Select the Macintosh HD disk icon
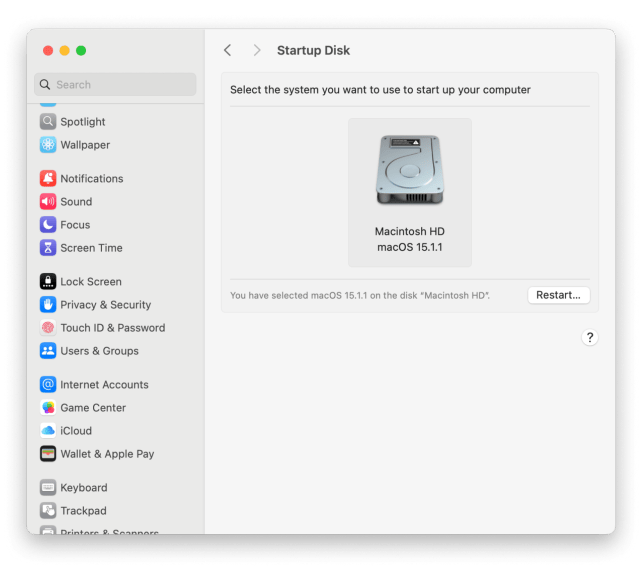Viewport: 639px width, 573px height. (x=410, y=170)
